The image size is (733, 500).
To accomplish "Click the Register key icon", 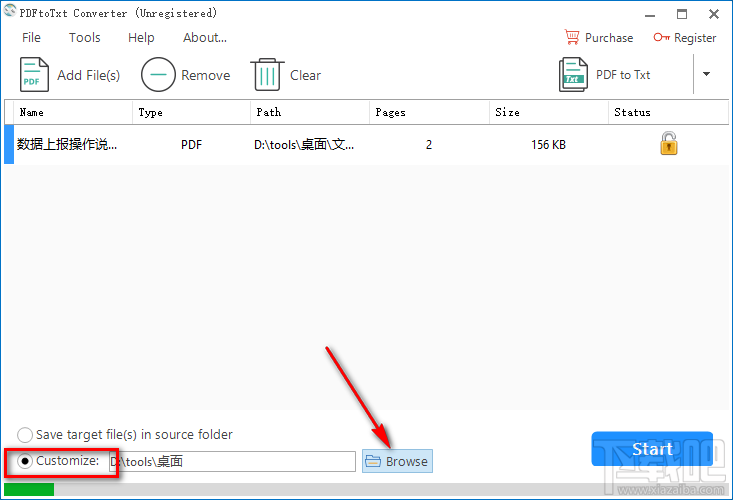I will [661, 37].
